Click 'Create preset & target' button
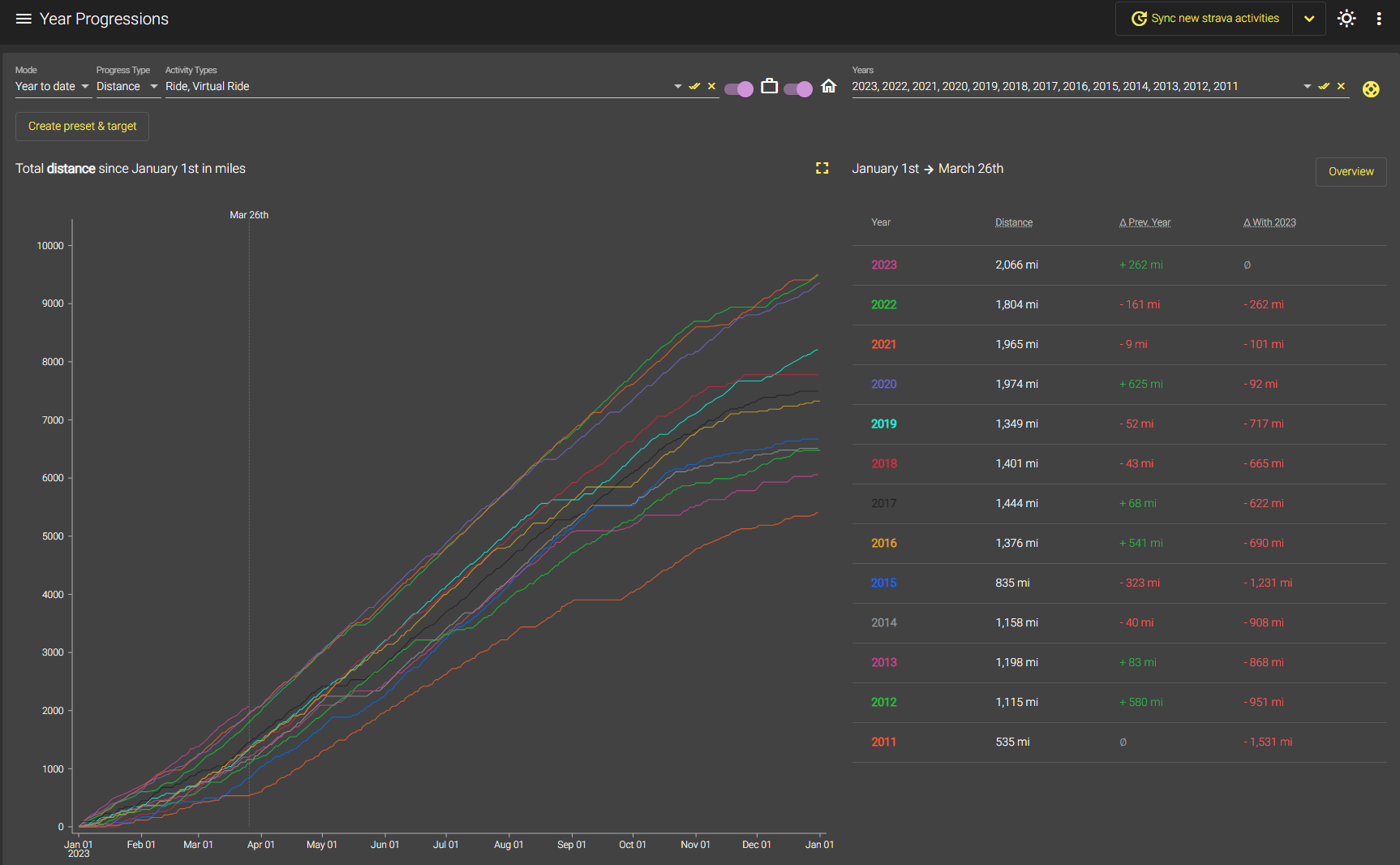 click(x=82, y=127)
